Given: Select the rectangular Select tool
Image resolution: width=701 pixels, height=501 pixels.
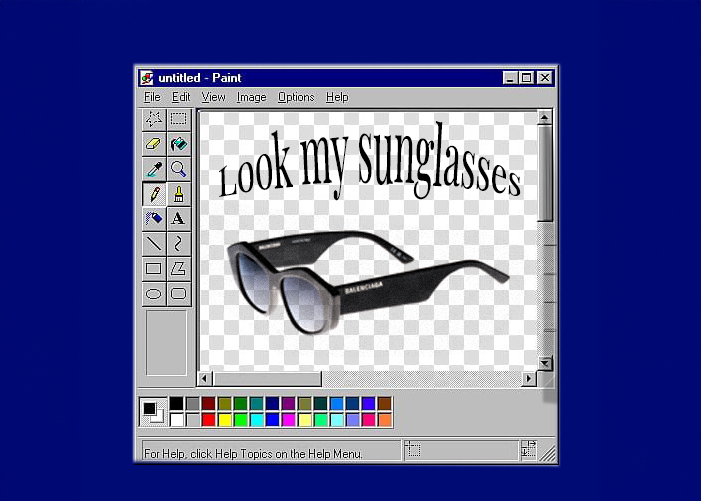Looking at the screenshot, I should 178,120.
